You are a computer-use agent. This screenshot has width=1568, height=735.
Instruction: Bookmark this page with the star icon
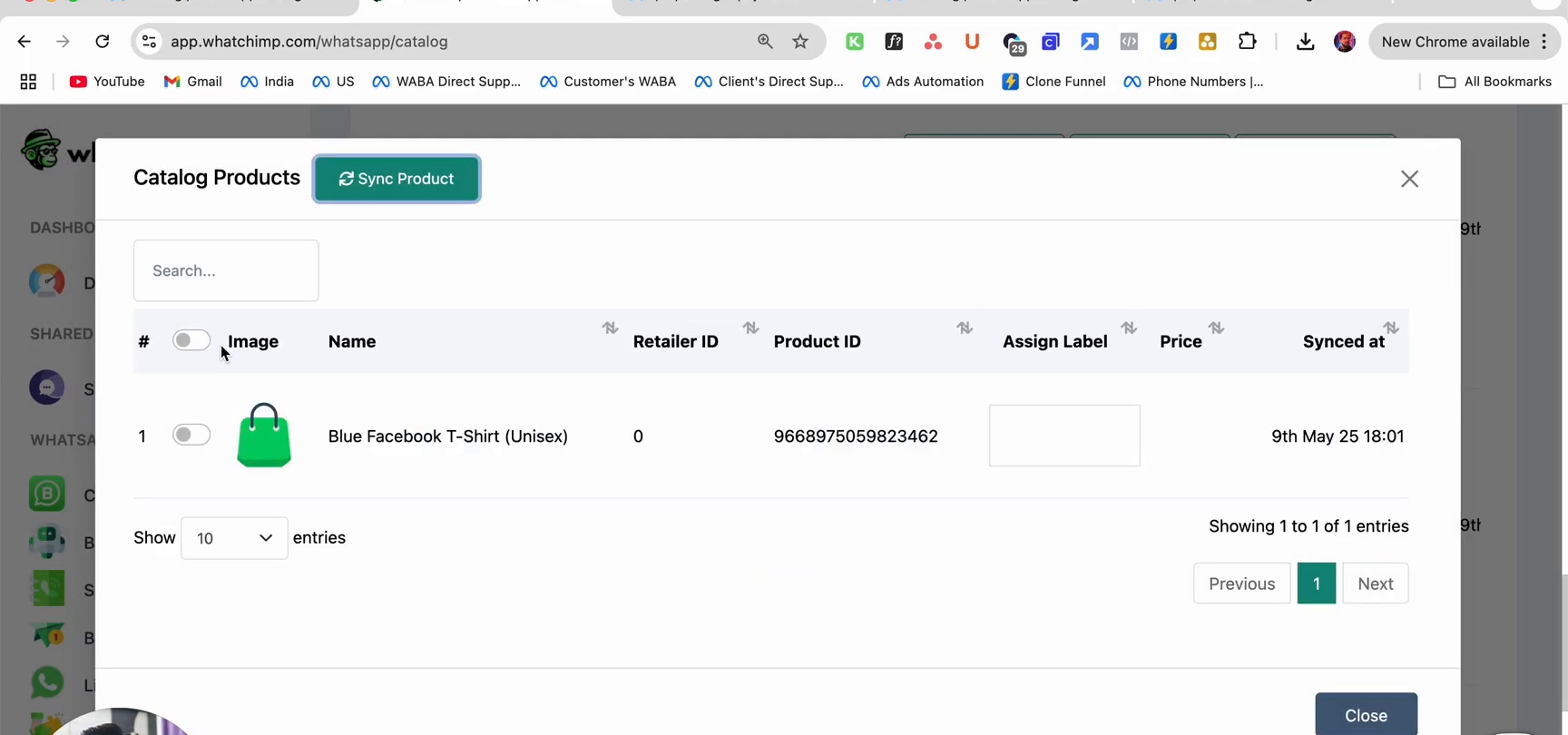[x=800, y=42]
